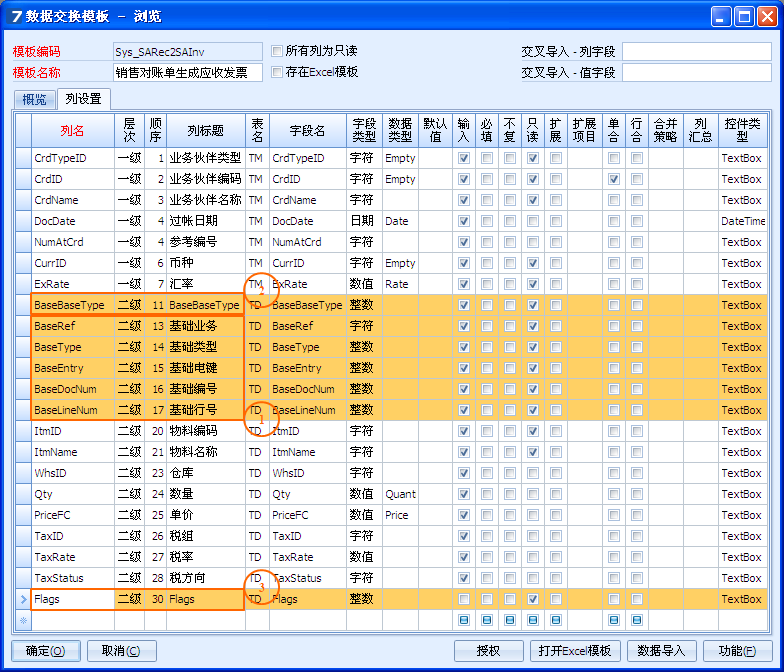
Task: Minimize the 数据交换模板 window
Action: coord(720,17)
